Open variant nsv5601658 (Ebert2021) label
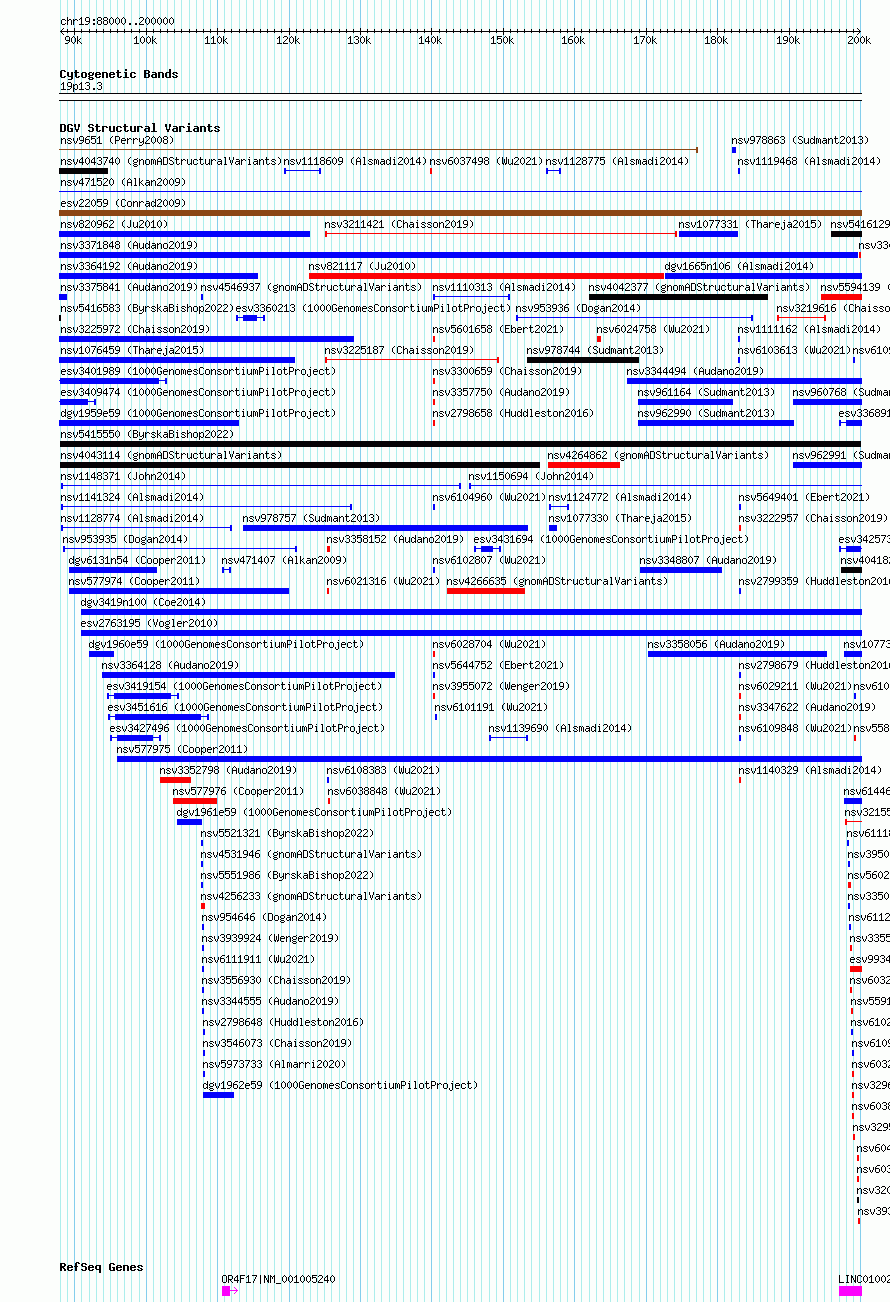The height and width of the screenshot is (1302, 890). pos(498,330)
